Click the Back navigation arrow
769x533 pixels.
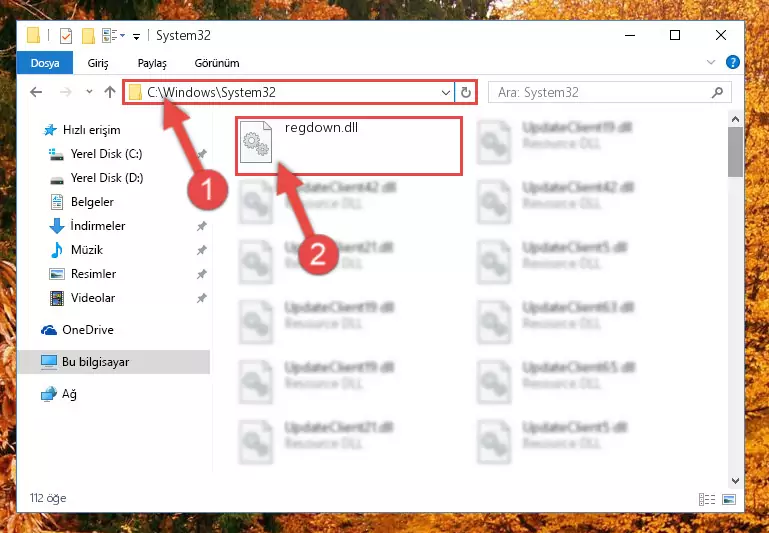[x=36, y=92]
